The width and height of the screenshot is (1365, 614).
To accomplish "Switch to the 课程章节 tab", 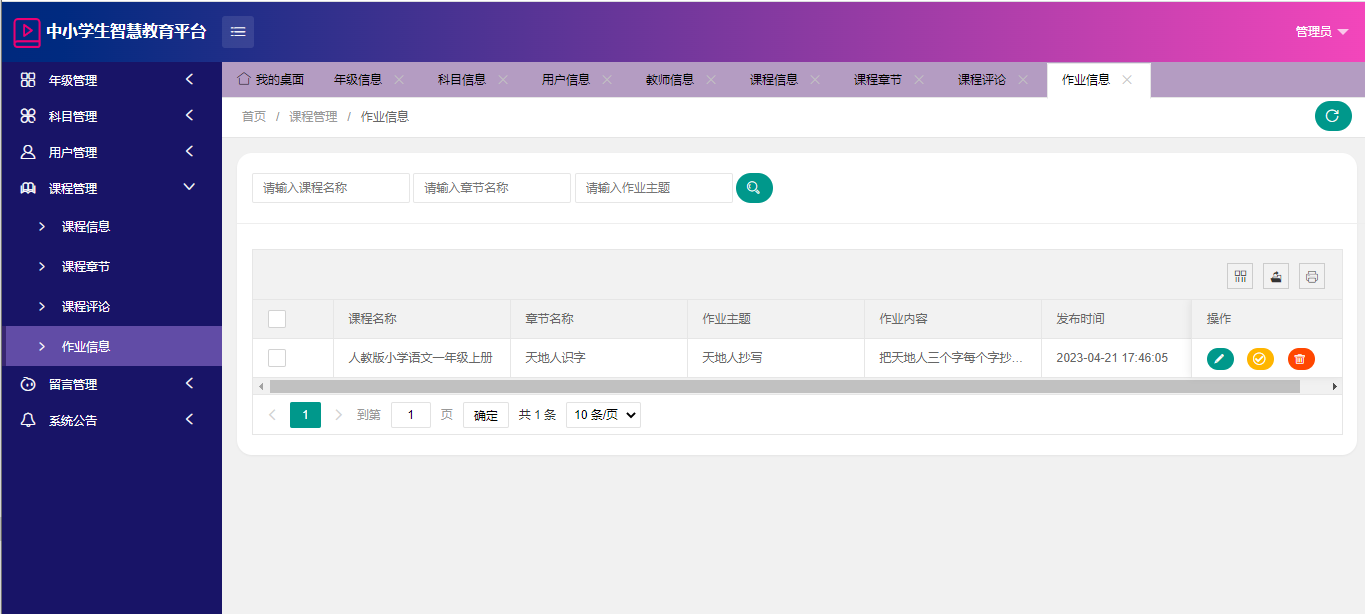I will (x=878, y=80).
